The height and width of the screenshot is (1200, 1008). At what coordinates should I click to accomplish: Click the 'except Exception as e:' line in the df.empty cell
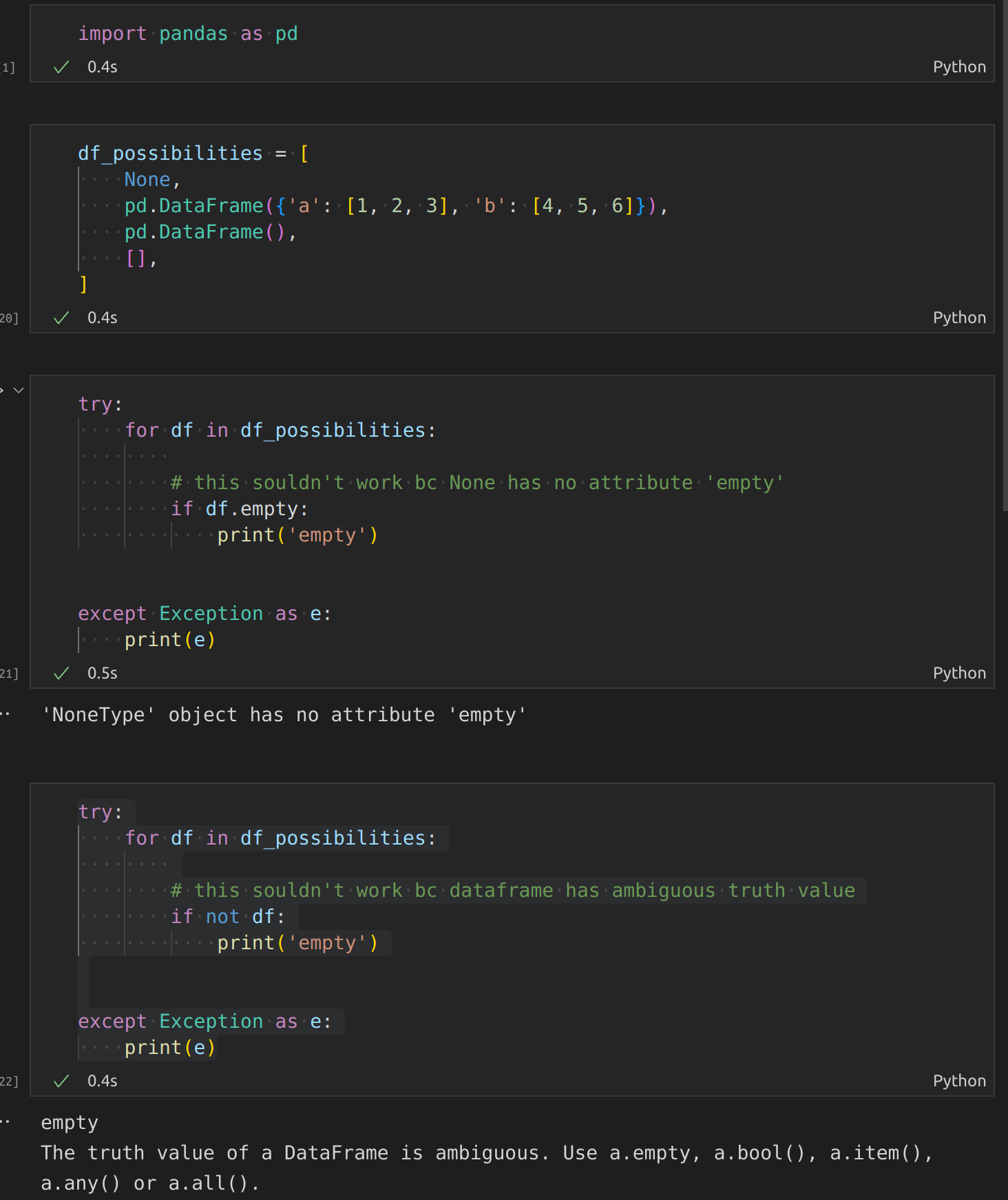204,614
